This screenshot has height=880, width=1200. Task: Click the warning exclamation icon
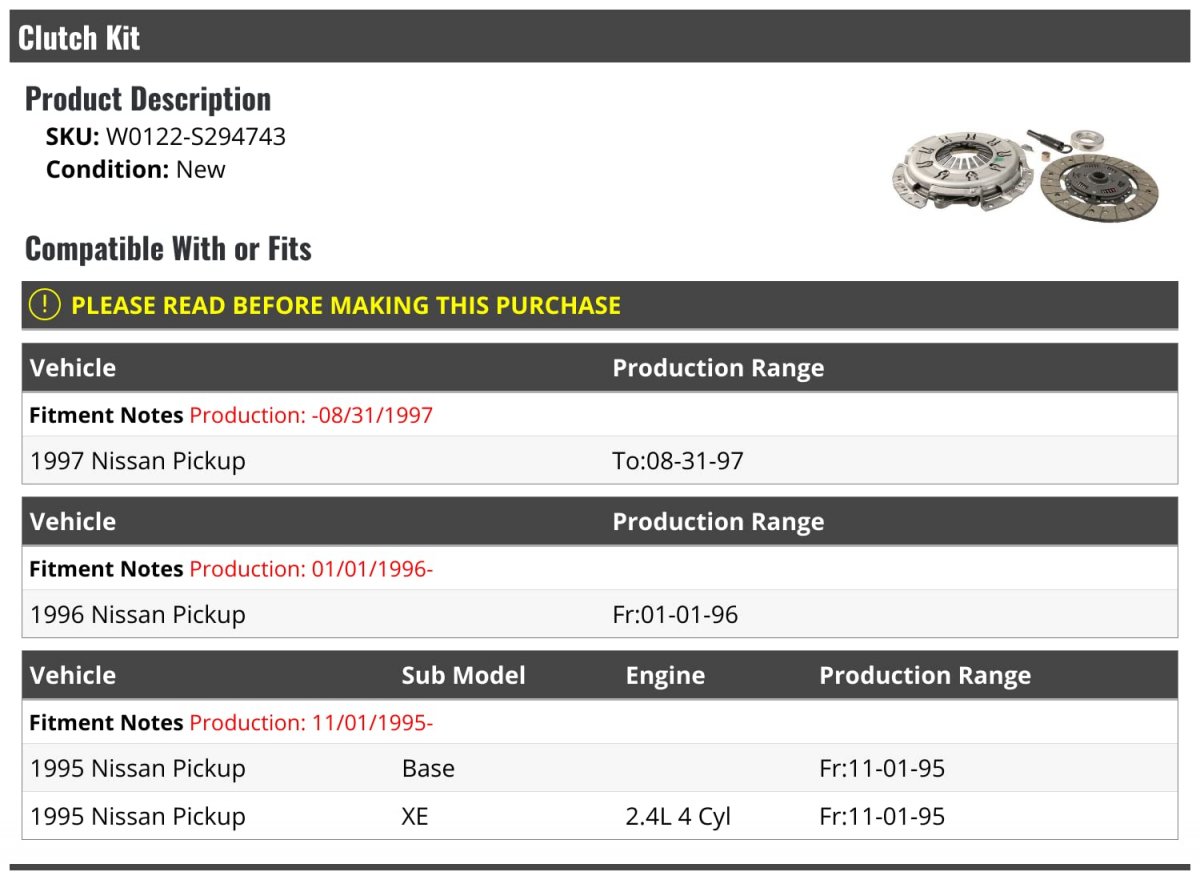coord(44,305)
